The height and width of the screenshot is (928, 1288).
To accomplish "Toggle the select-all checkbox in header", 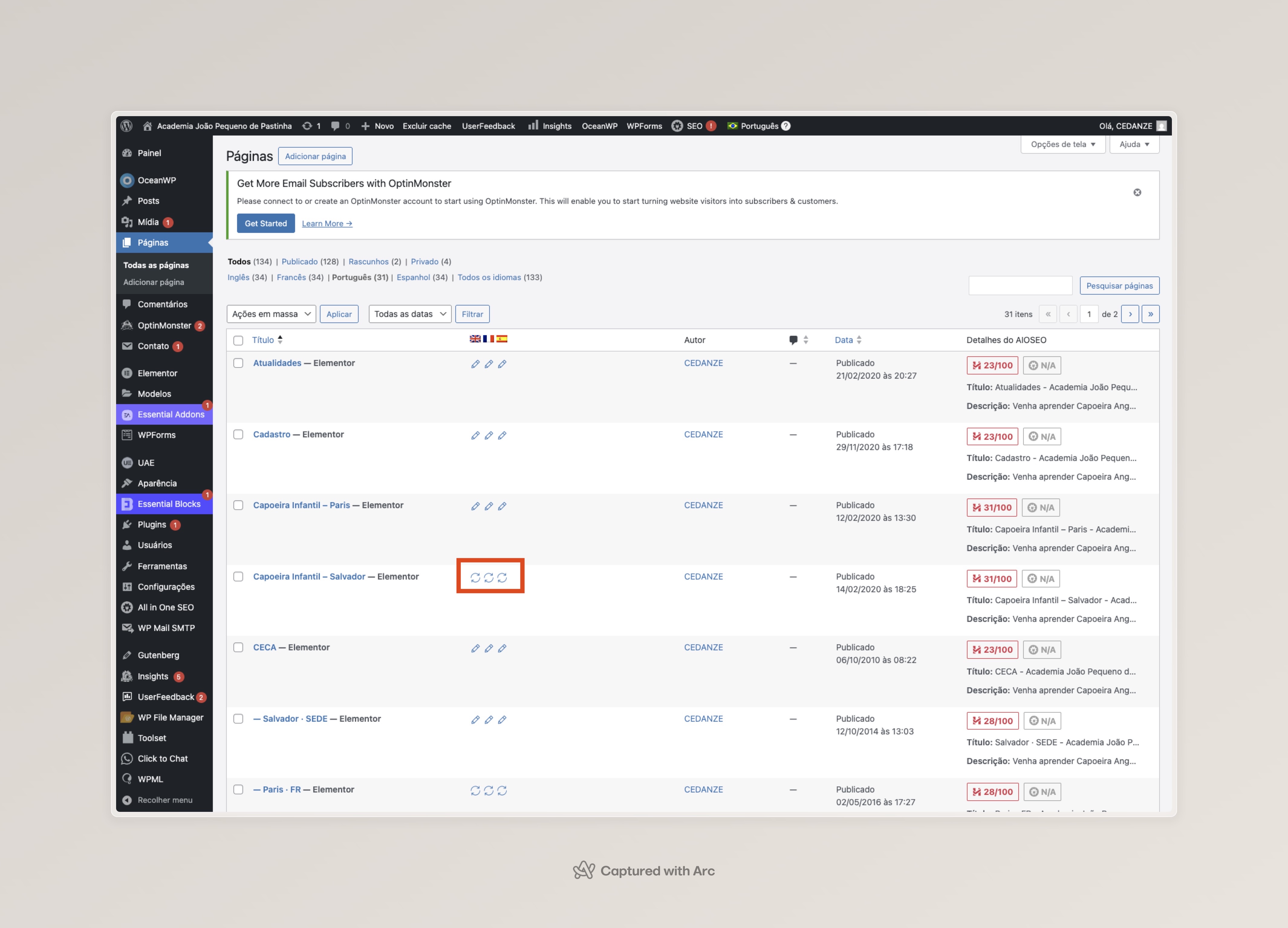I will 239,340.
